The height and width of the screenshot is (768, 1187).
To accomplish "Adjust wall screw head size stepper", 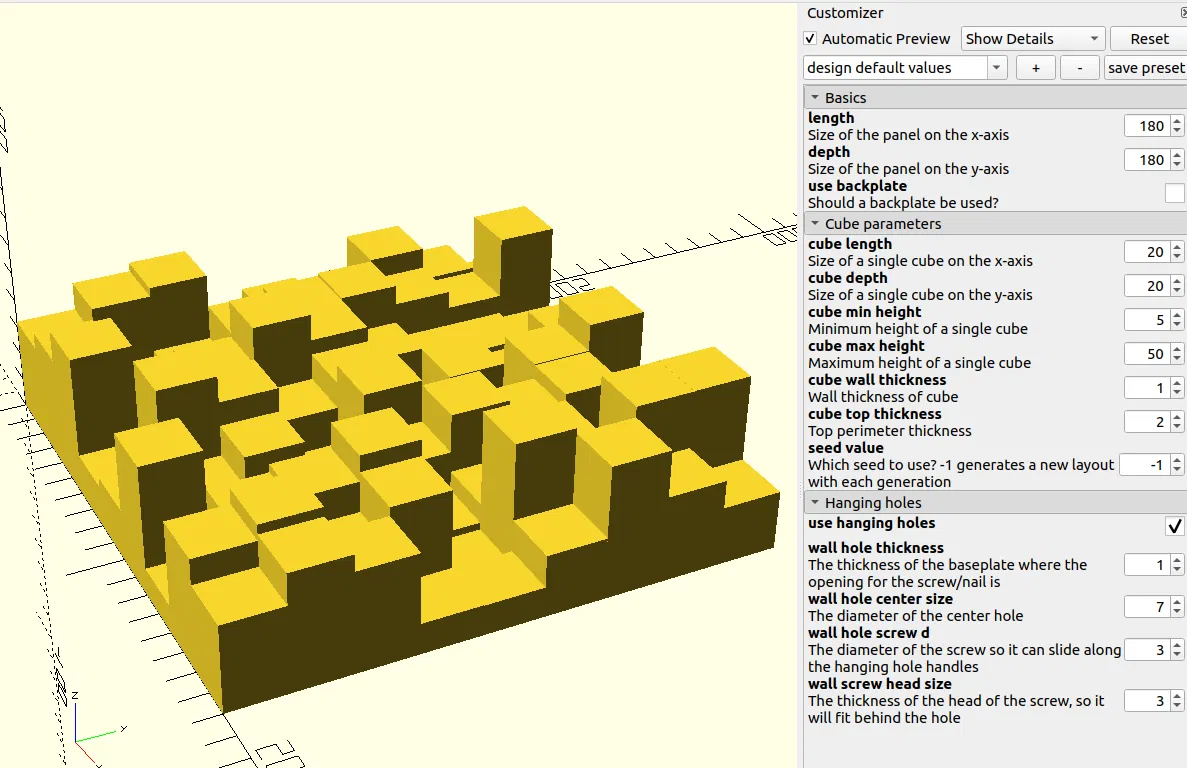I will [1176, 701].
